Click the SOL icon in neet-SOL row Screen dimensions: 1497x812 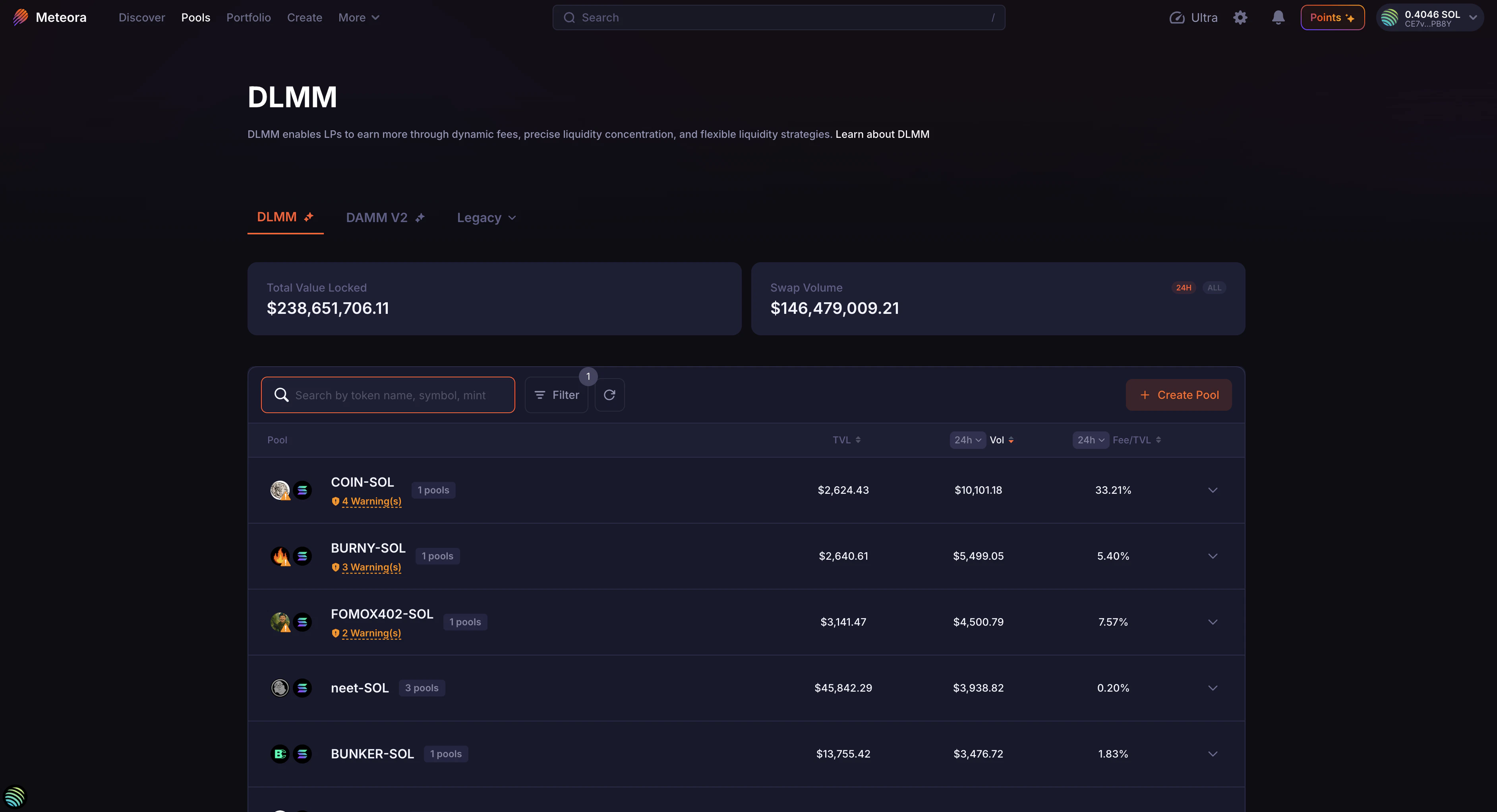[x=302, y=688]
